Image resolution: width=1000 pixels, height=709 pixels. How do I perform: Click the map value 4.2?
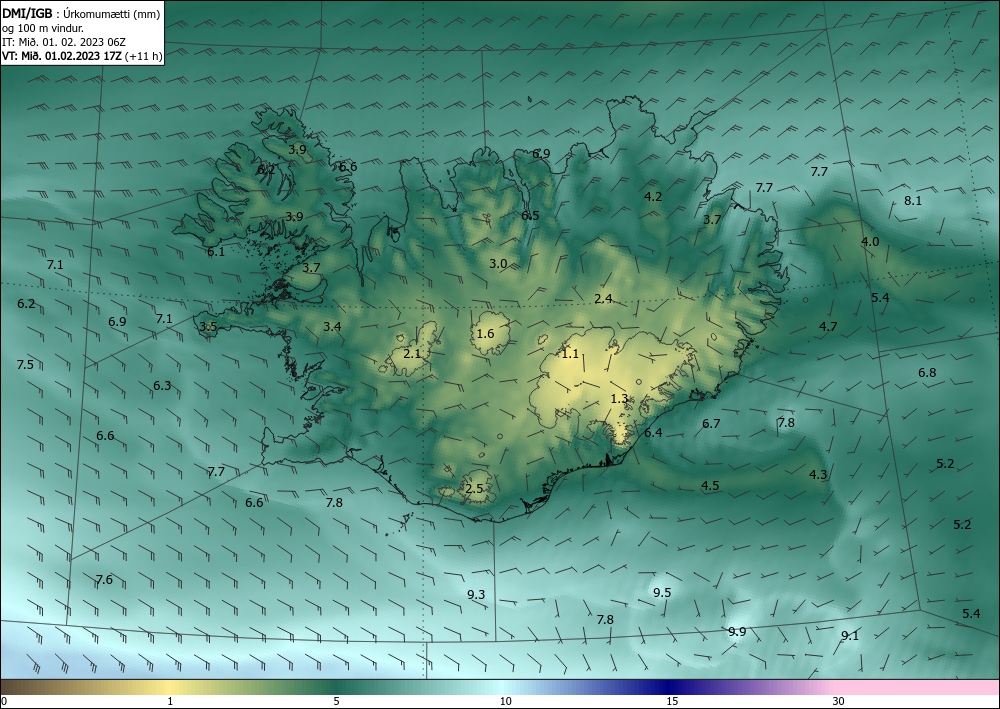coord(653,197)
